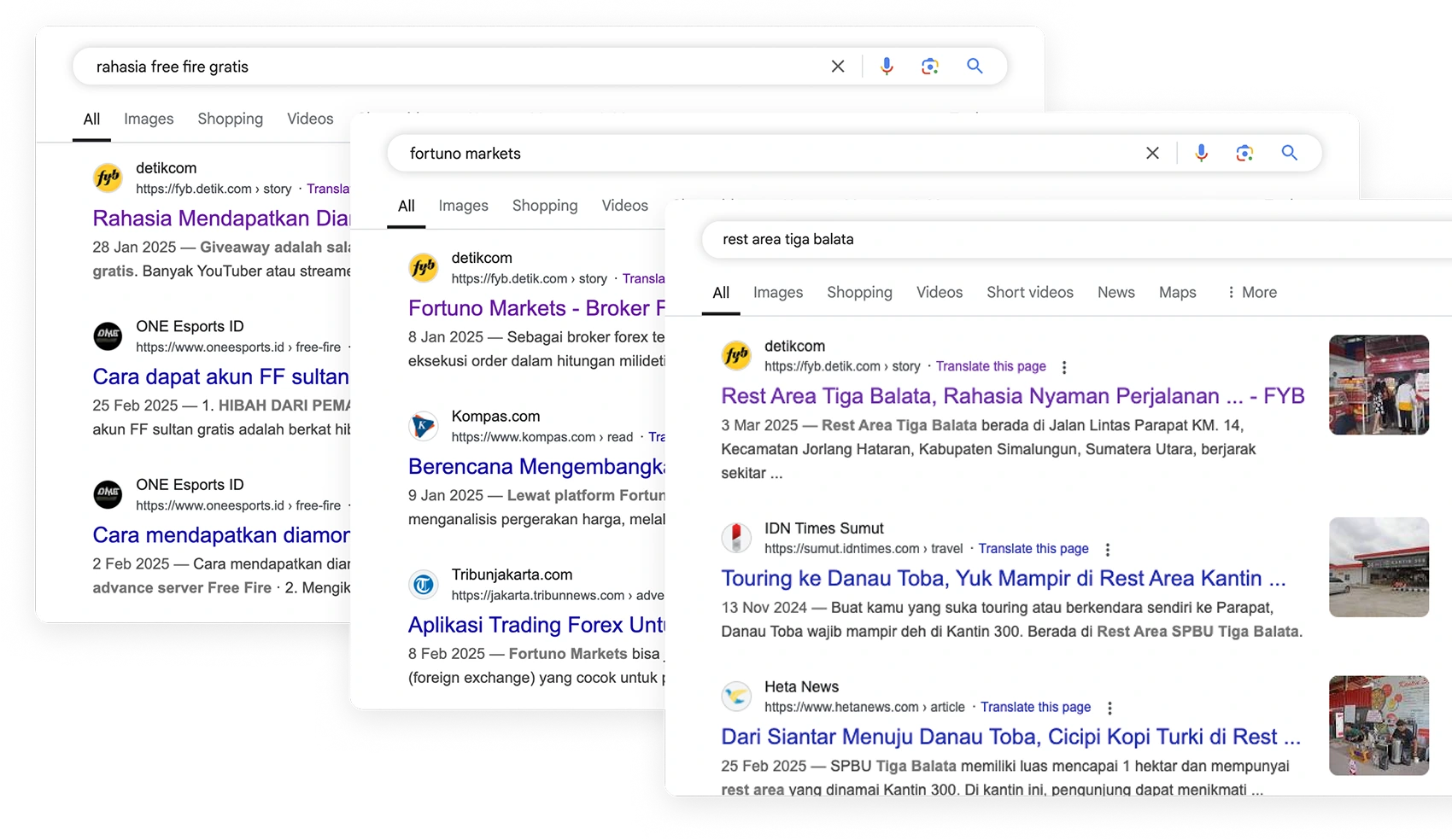Open 'Aplikasi Trading Forex' Tribunjakarta result
1452x840 pixels.
click(536, 625)
